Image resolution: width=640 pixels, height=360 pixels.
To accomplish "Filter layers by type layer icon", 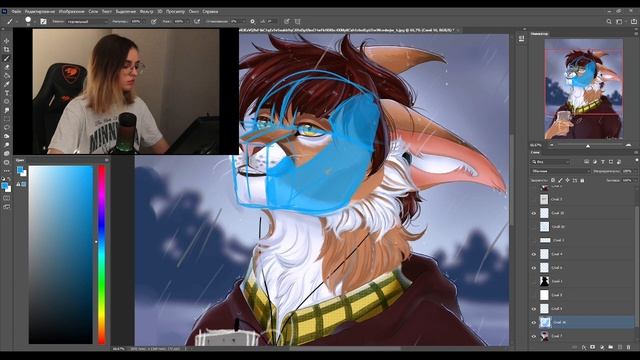I will click(x=603, y=162).
